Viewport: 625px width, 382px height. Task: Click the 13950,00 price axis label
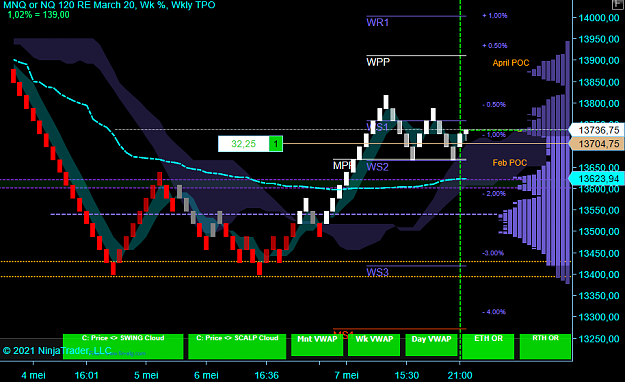tap(599, 39)
